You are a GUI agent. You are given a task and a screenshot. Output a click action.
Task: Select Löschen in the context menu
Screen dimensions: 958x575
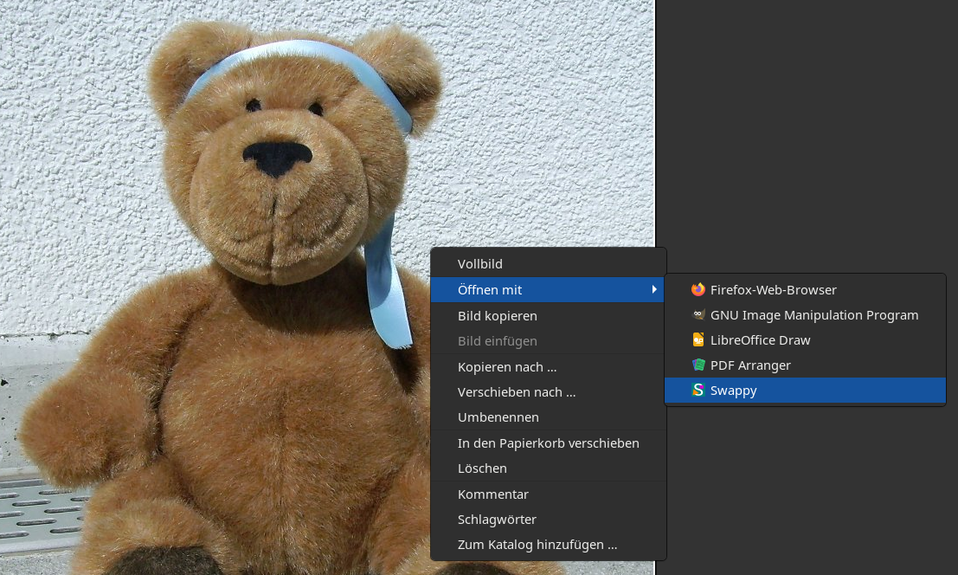point(547,469)
